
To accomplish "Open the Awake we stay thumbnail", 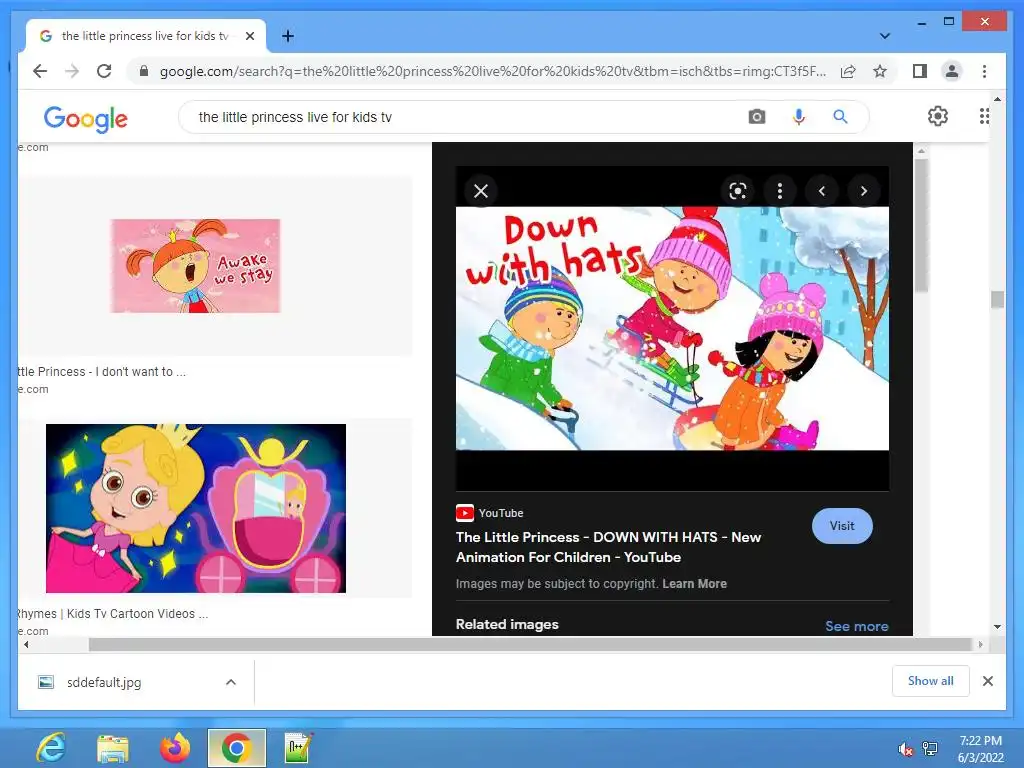I will 195,266.
